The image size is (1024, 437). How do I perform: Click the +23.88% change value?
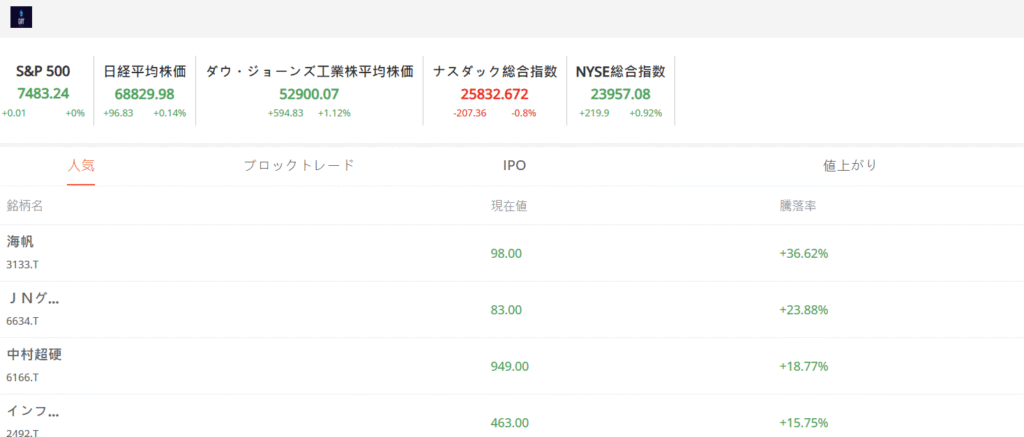(x=804, y=310)
